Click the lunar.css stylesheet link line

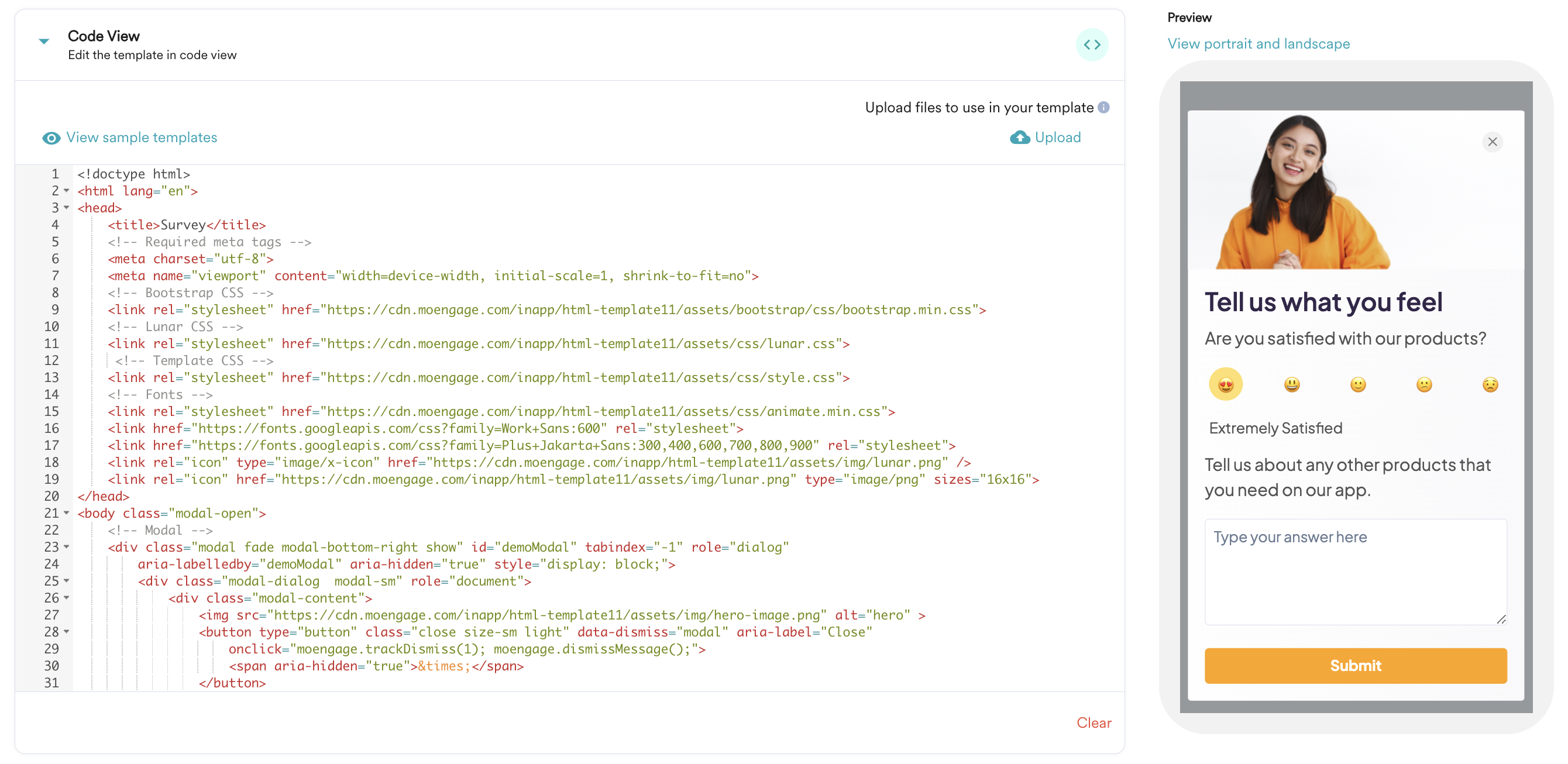(479, 343)
